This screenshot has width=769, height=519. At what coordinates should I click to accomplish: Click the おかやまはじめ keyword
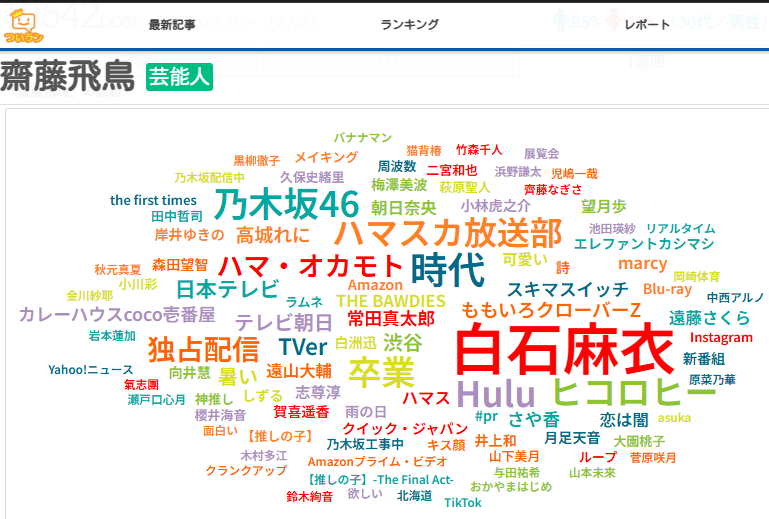click(x=511, y=487)
